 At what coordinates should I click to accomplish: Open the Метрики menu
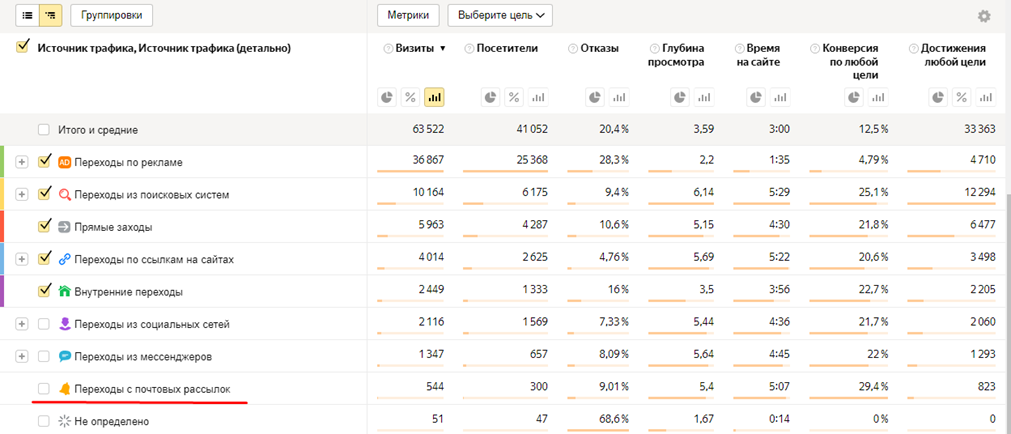(408, 15)
